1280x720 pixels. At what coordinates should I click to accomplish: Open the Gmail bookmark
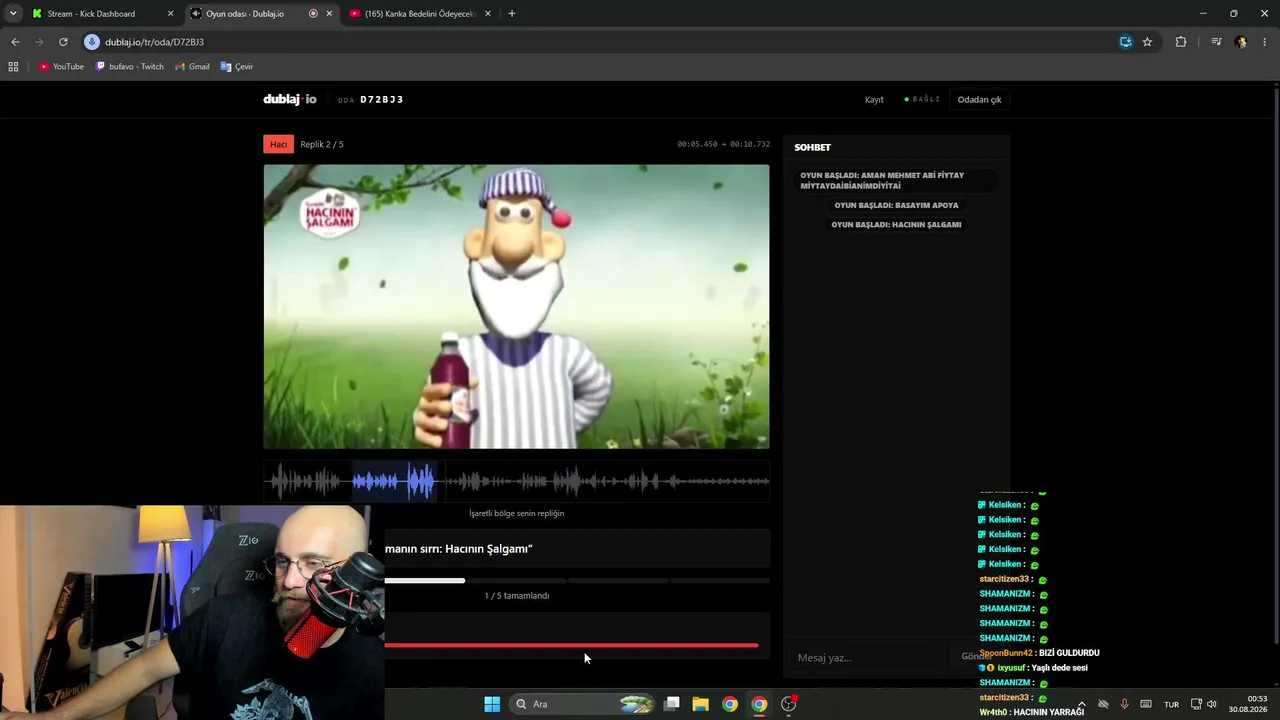coord(192,67)
